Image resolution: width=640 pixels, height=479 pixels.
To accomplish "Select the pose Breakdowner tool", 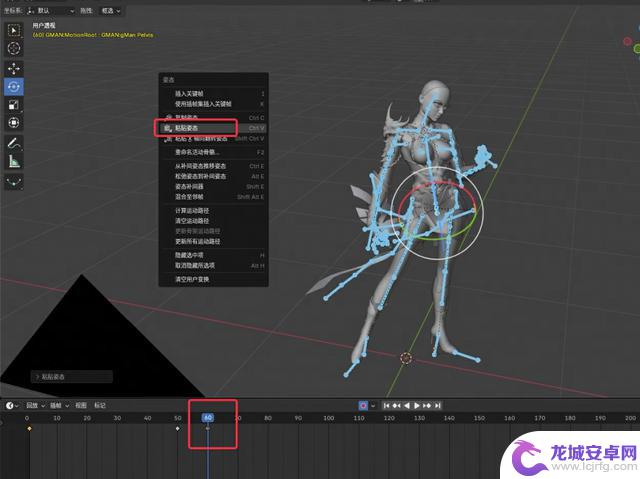I will [14, 182].
